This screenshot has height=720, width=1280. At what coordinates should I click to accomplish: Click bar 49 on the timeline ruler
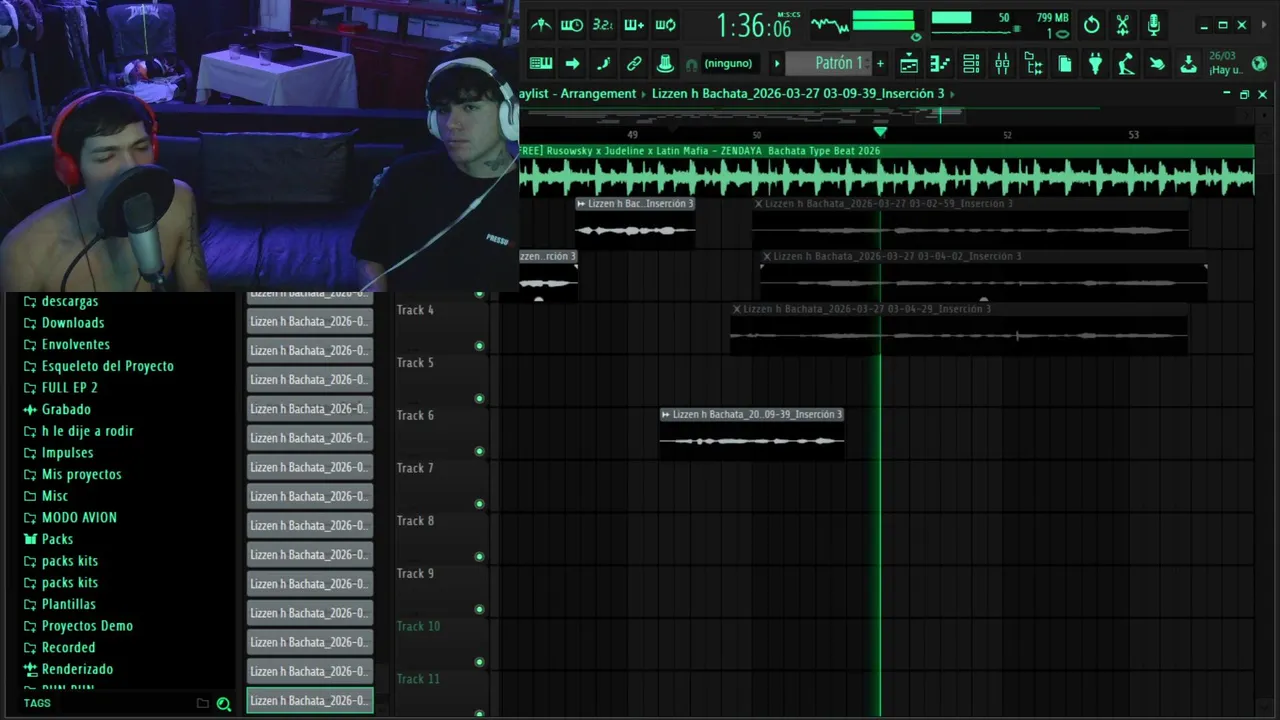pyautogui.click(x=632, y=135)
